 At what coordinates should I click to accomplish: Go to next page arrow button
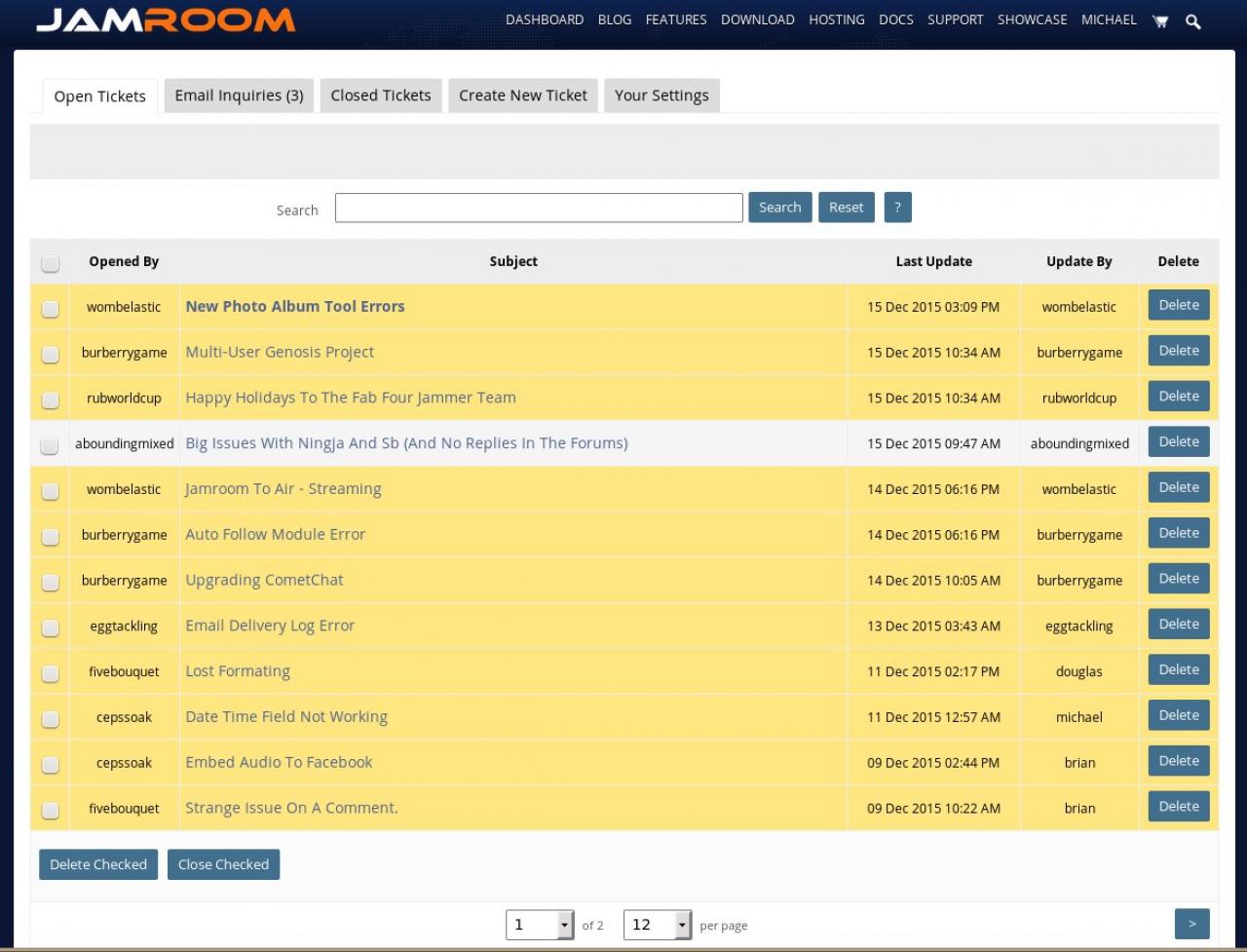coord(1191,924)
